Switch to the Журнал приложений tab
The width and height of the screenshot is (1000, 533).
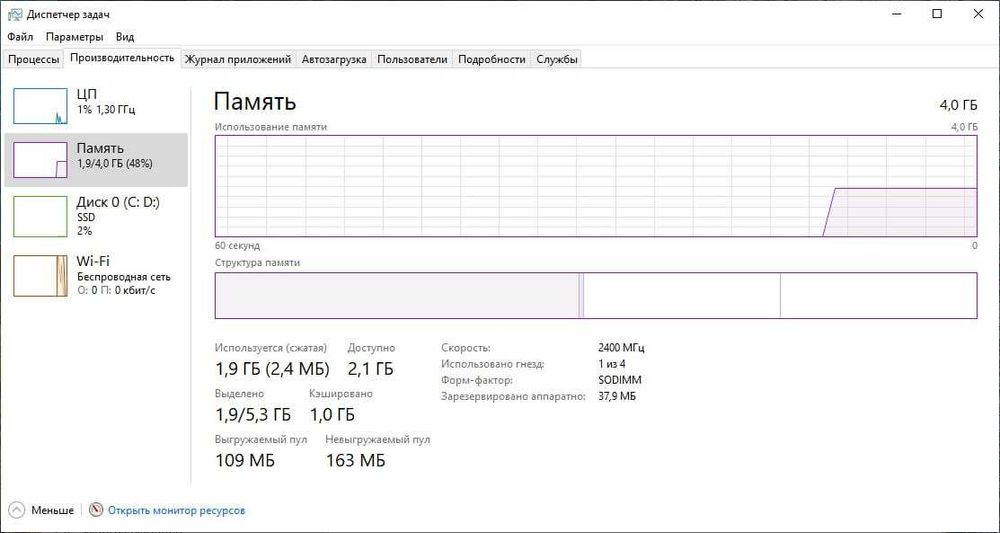click(238, 59)
